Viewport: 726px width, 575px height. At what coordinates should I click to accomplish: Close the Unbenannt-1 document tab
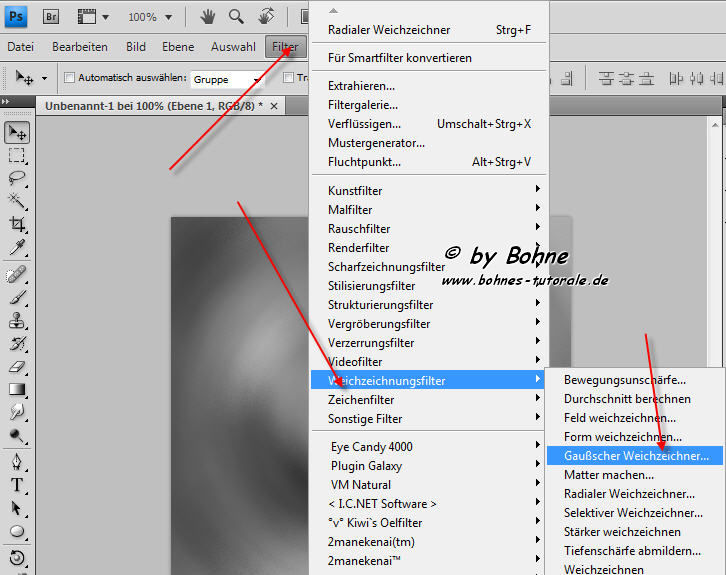[x=274, y=105]
